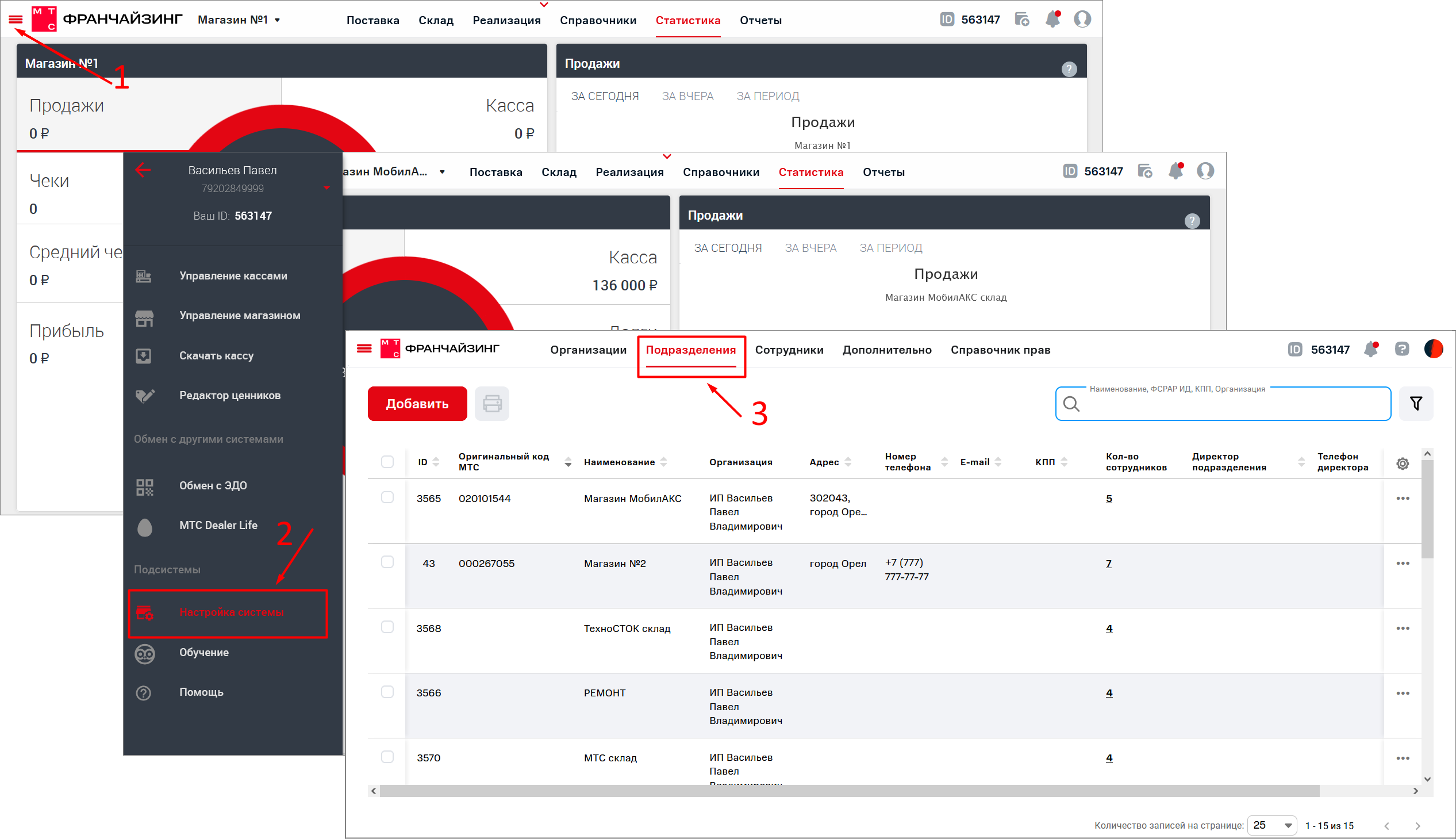The width and height of the screenshot is (1456, 839).
Task: Open records per page dropdown showing 25
Action: tap(1271, 826)
